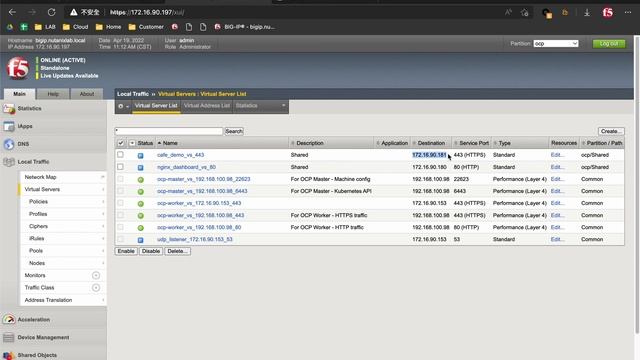Reload the page with the refresh icon
640x360 pixels.
(x=51, y=12)
